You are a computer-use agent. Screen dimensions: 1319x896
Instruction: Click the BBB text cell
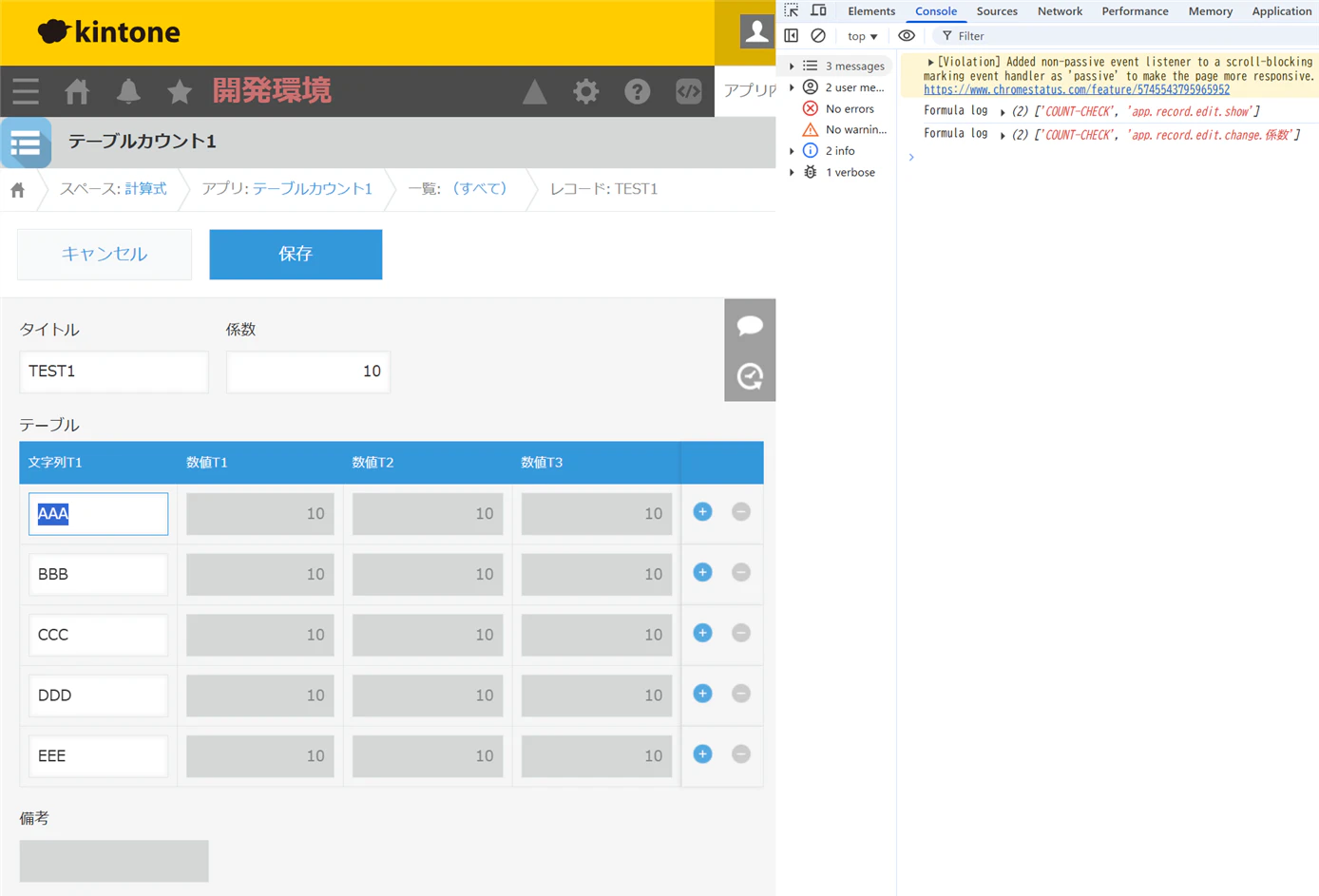(98, 574)
